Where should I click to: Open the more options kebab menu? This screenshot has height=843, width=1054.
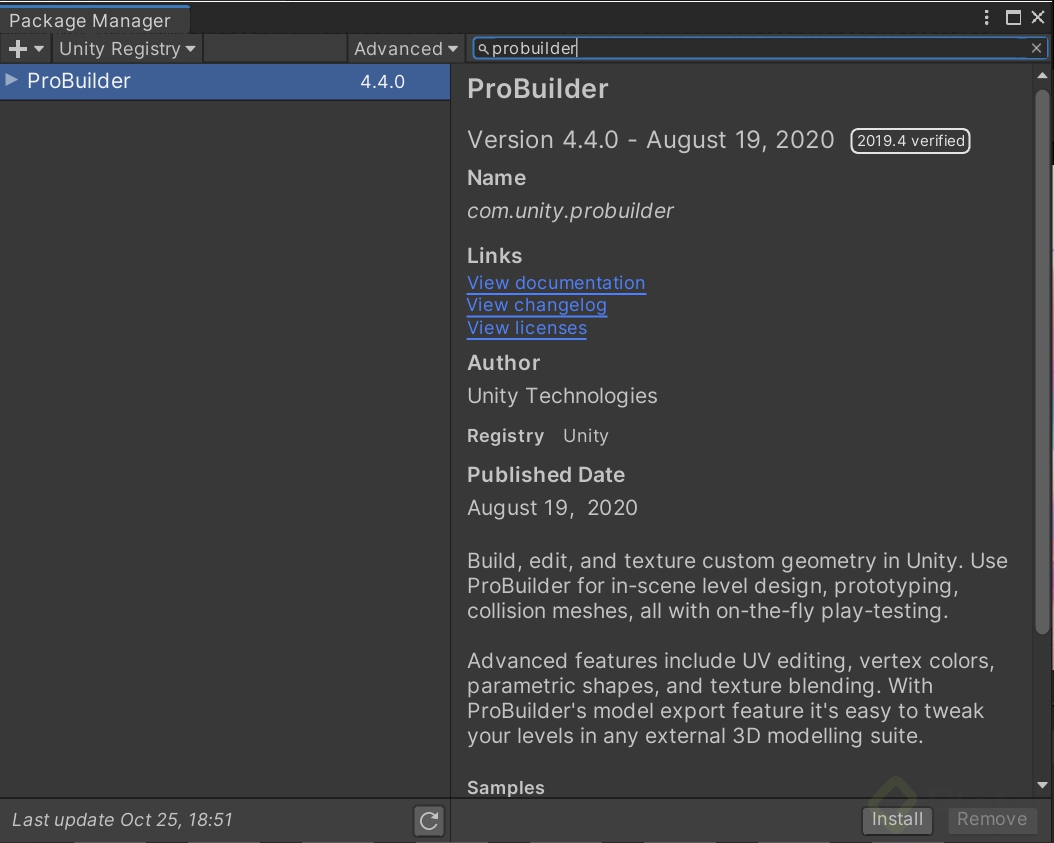986,17
